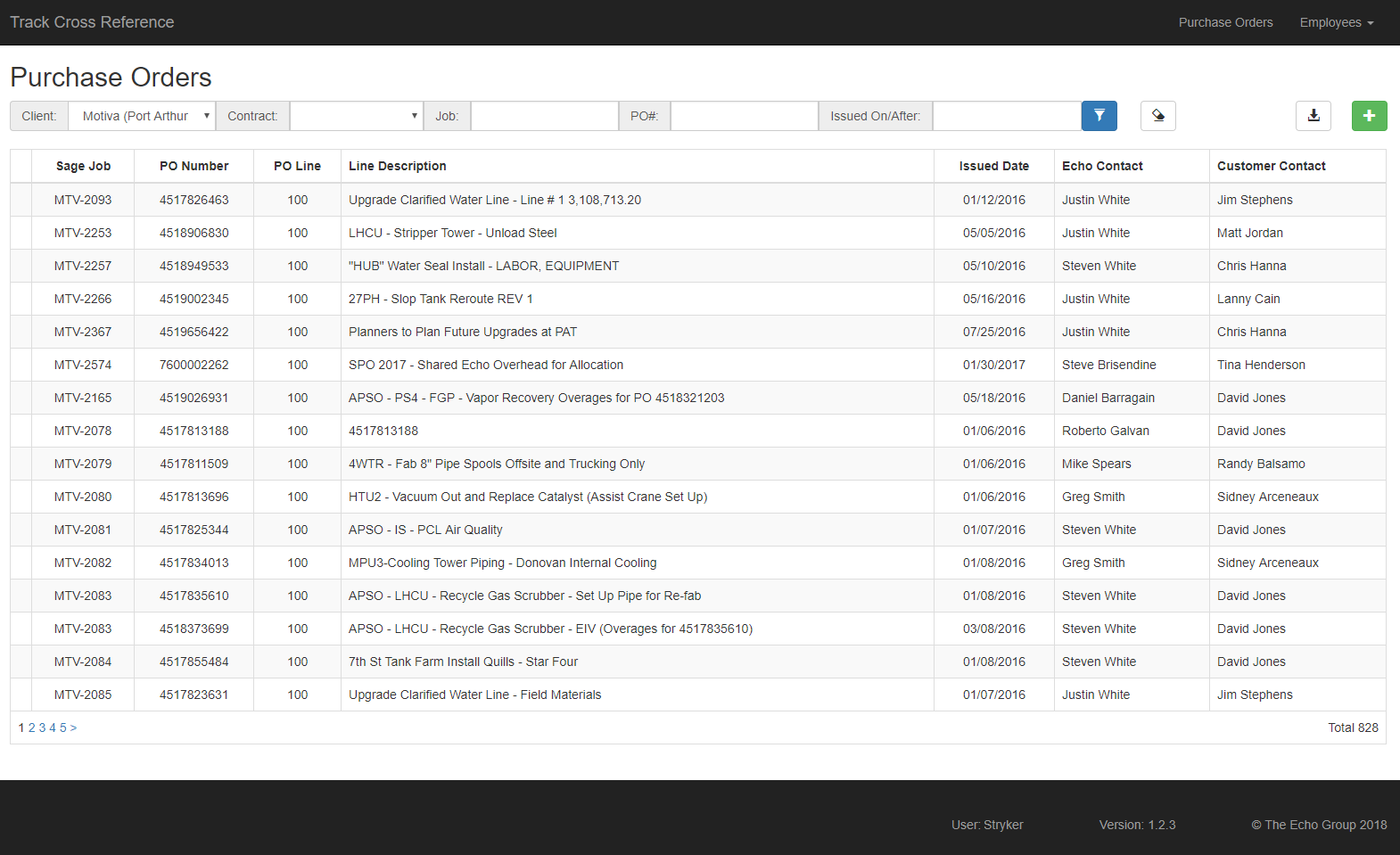The height and width of the screenshot is (855, 1400).
Task: Select User: Stryker in footer
Action: [987, 825]
